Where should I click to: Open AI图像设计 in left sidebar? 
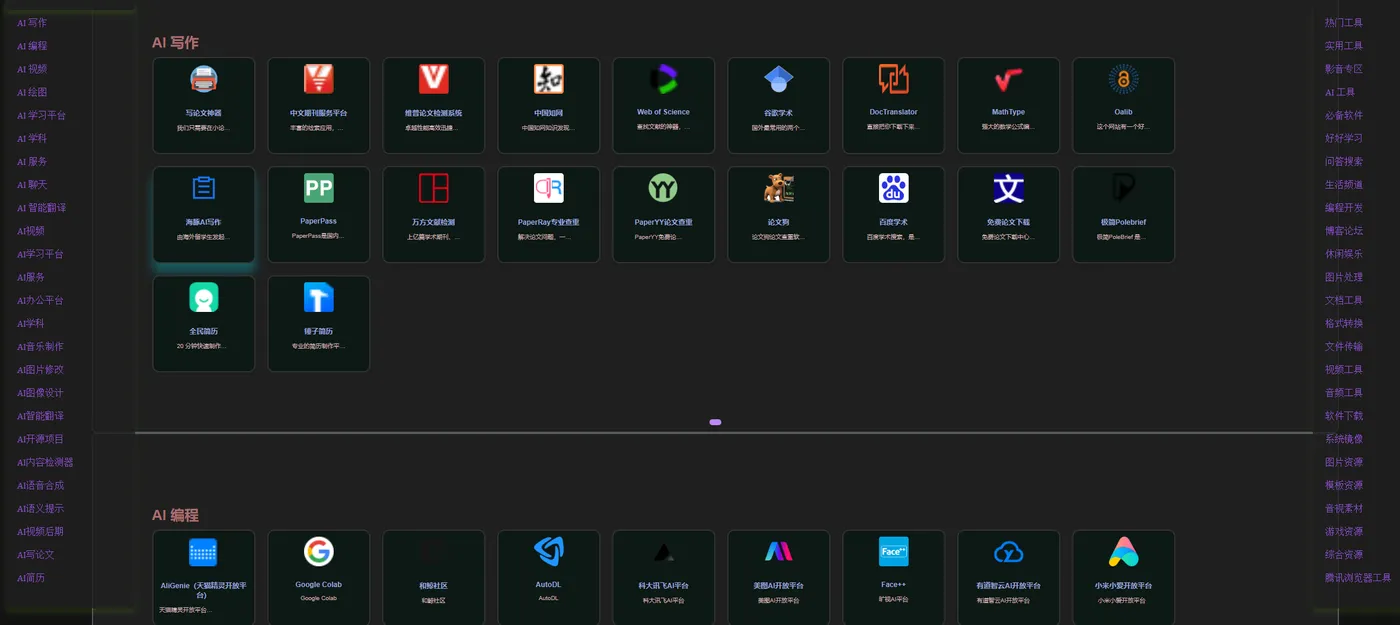coord(40,393)
